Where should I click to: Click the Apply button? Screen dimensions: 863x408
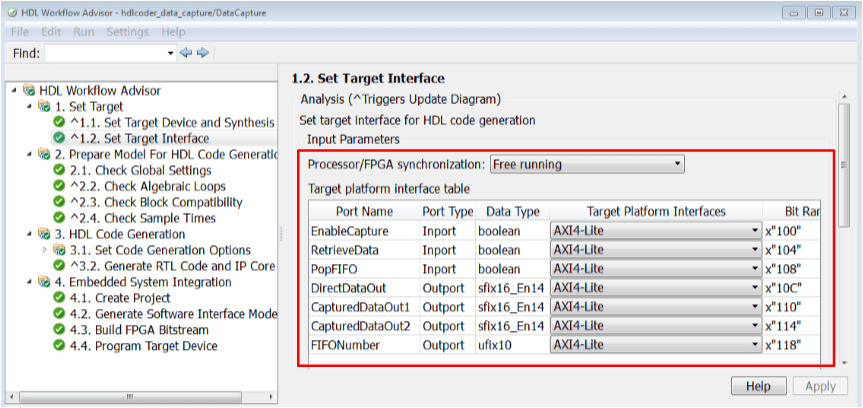coord(820,386)
